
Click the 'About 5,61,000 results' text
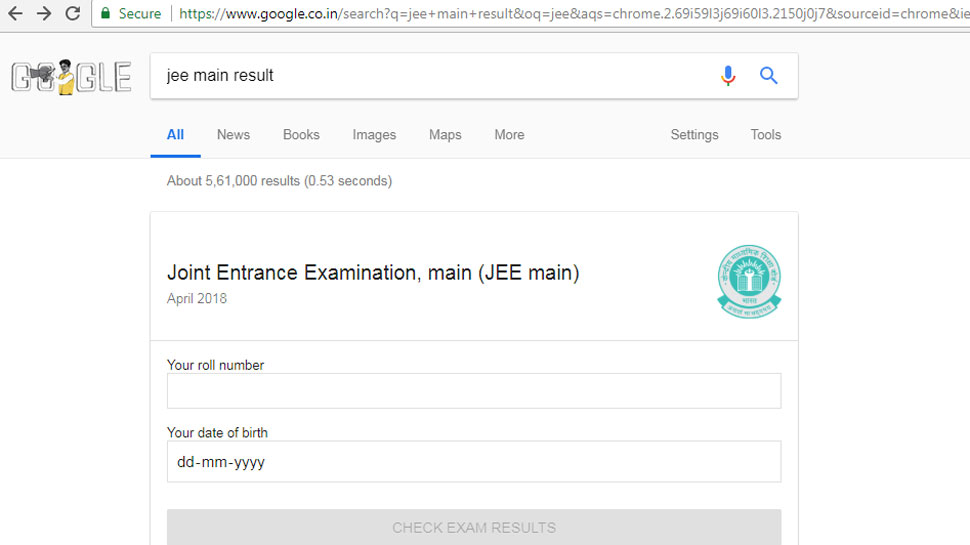click(x=279, y=181)
